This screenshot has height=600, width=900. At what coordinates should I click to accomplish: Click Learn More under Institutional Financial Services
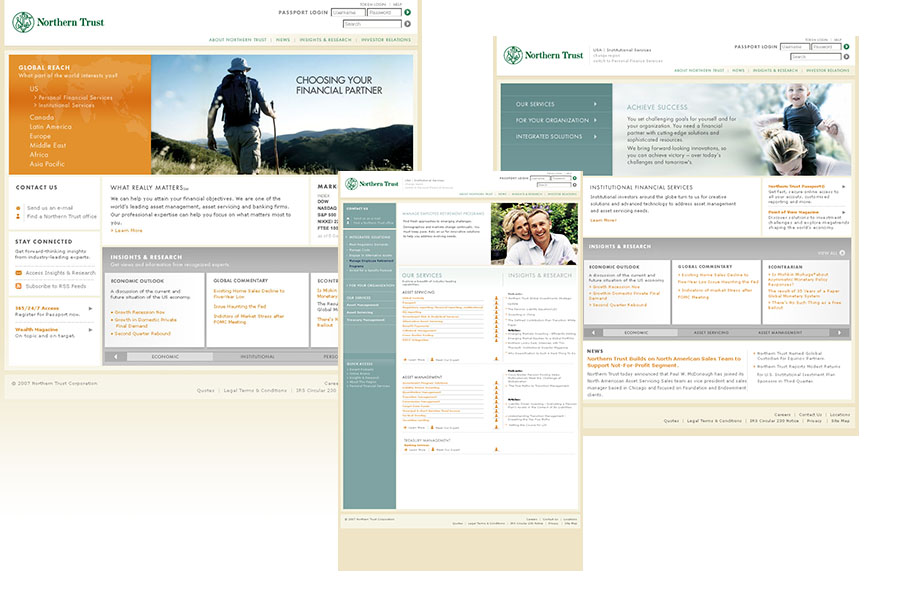pyautogui.click(x=603, y=220)
